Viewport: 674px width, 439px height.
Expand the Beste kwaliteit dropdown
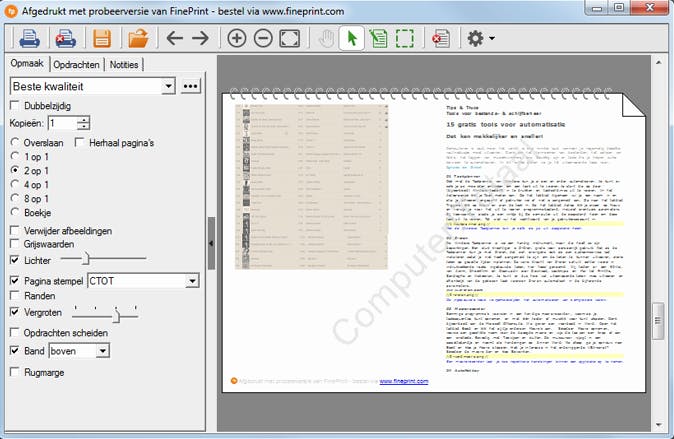point(168,86)
